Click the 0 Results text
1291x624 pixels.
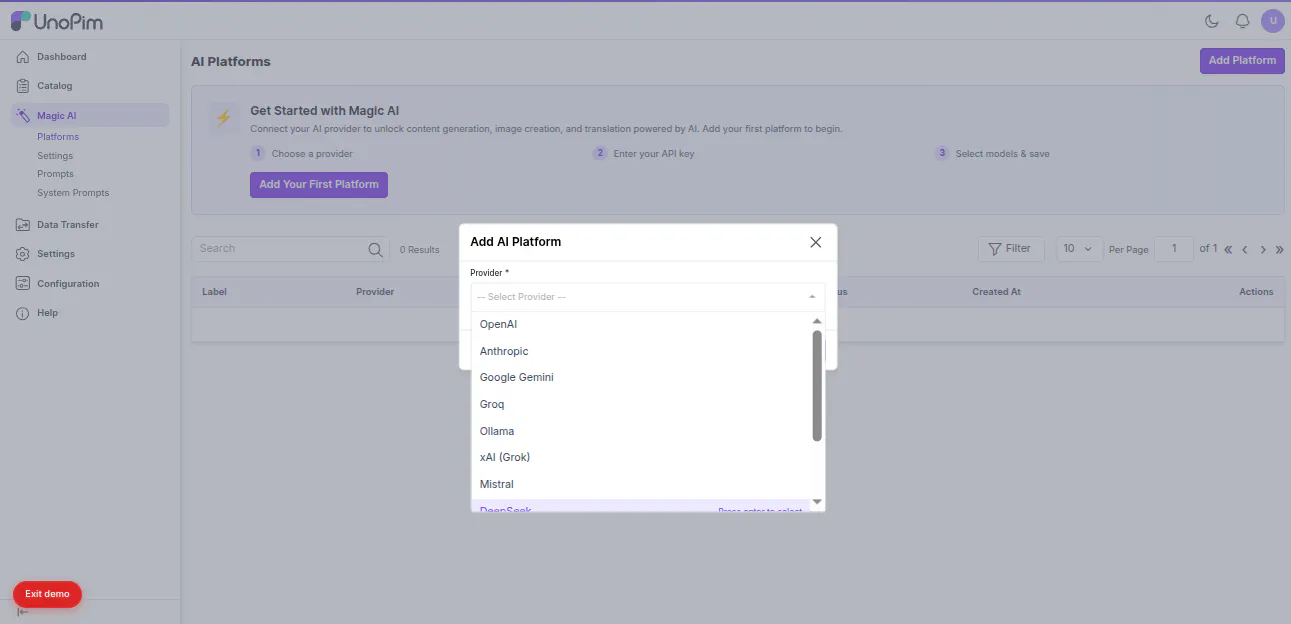tap(420, 250)
